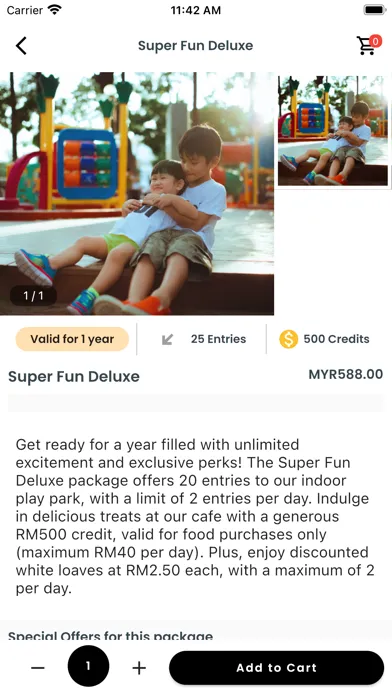The height and width of the screenshot is (696, 392).
Task: Tap the quantity circle showing 1
Action: [88, 666]
